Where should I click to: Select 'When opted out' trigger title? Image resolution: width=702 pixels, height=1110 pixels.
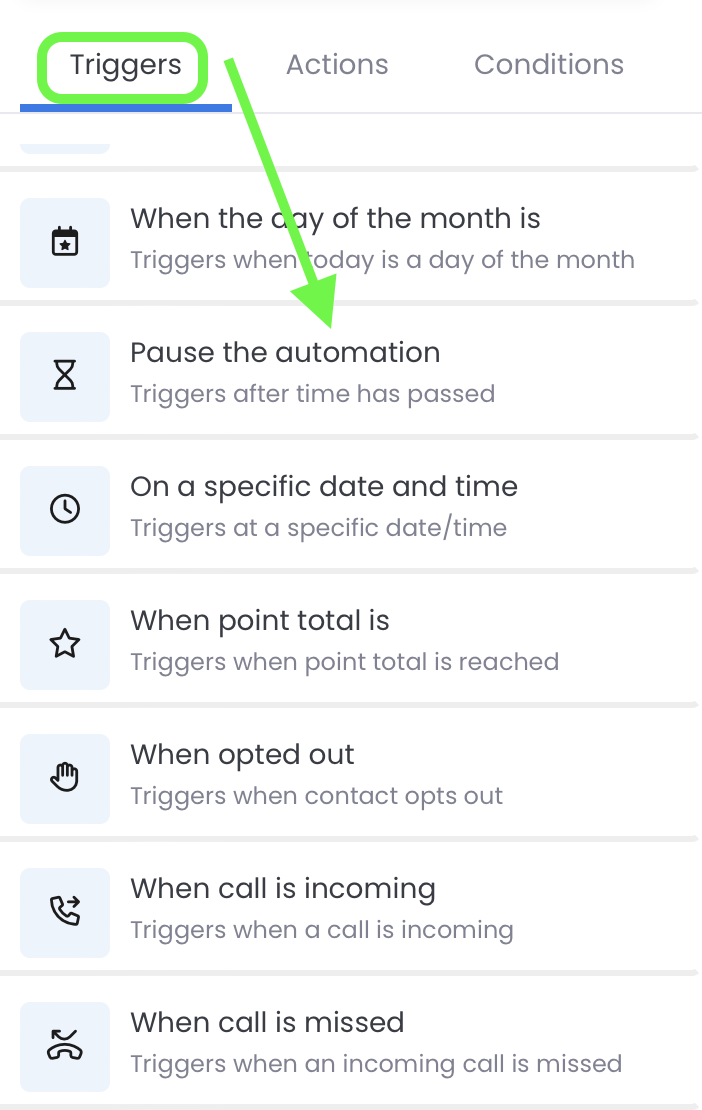tap(242, 755)
